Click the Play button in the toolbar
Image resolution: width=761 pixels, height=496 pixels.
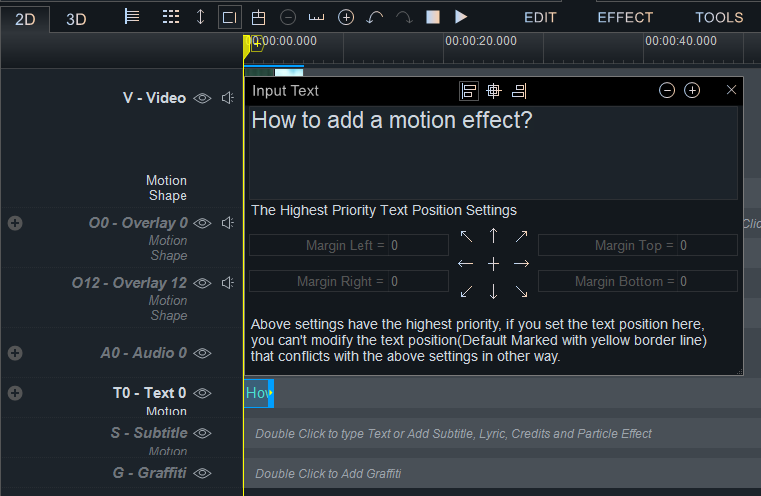[461, 17]
